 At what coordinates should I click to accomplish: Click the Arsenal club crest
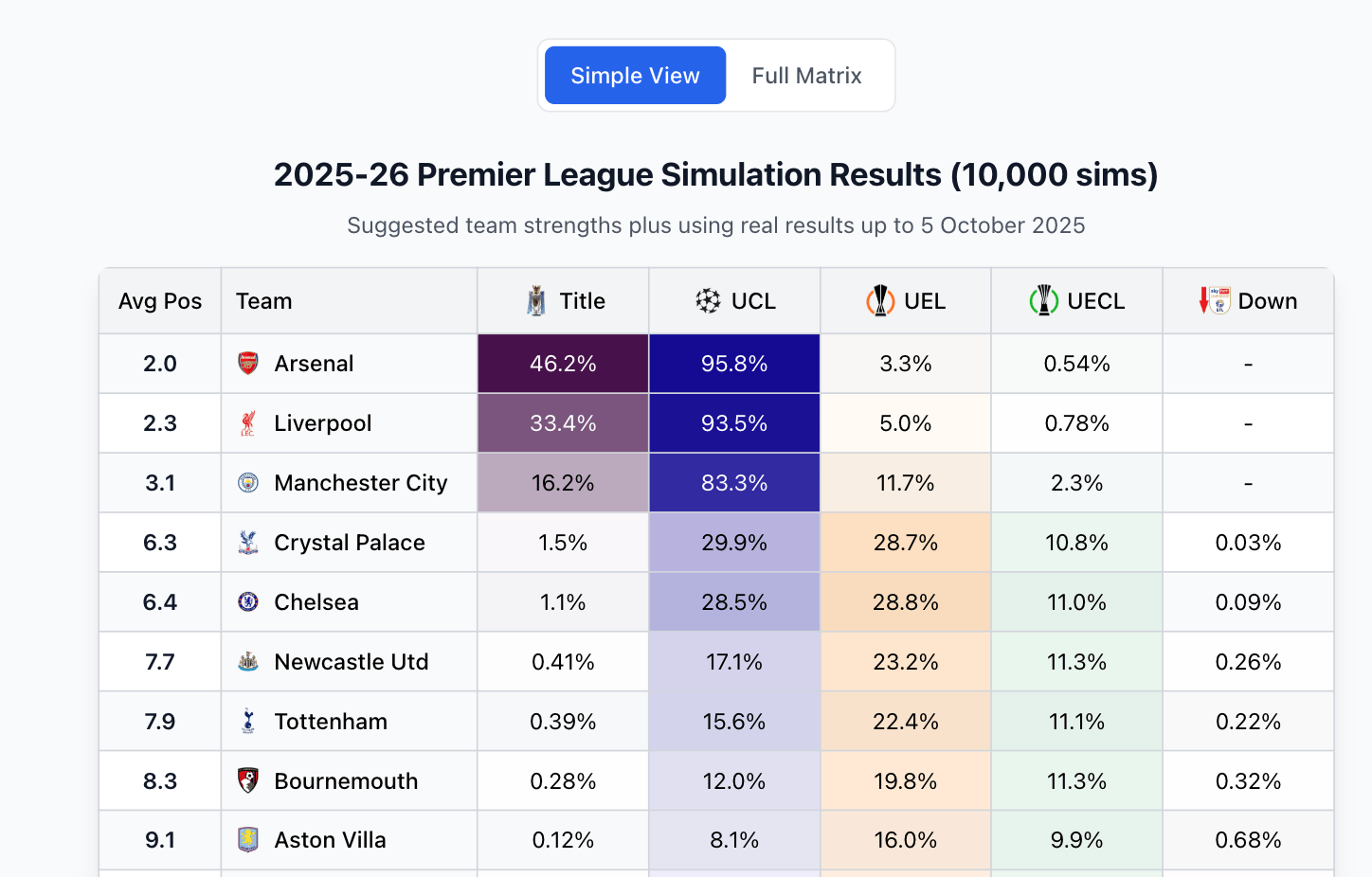click(x=248, y=364)
